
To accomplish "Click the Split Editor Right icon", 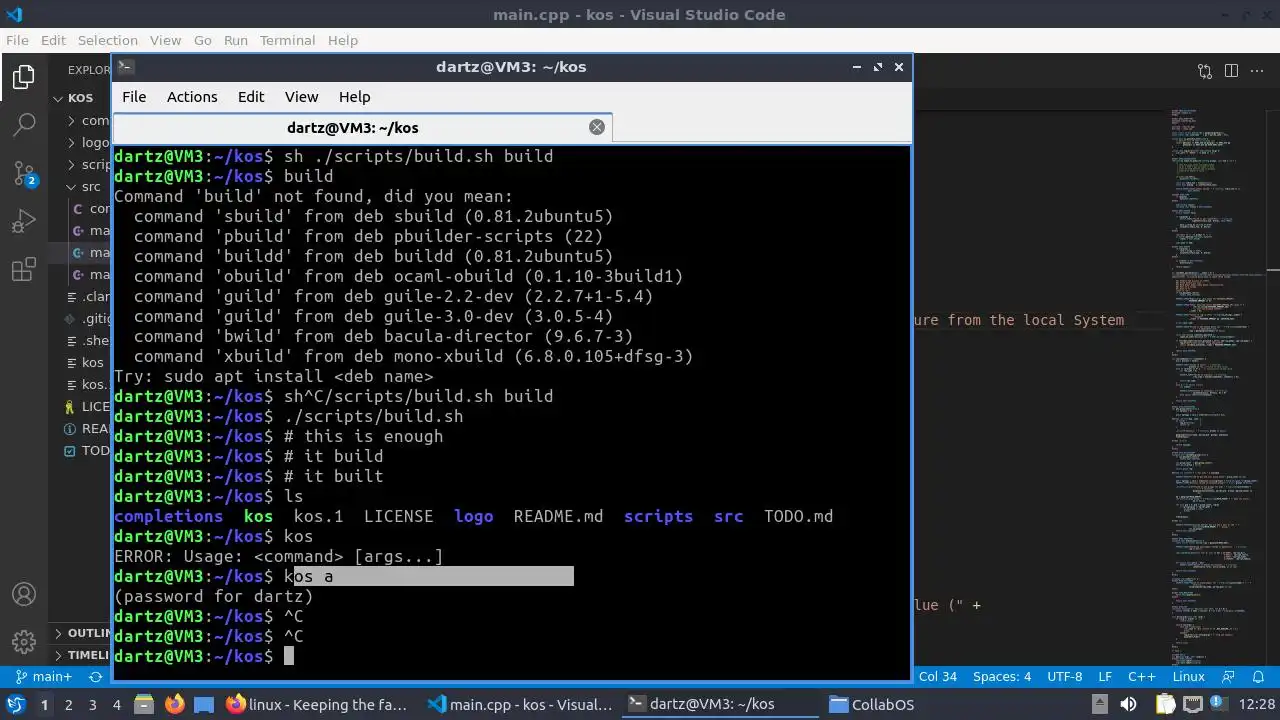I will point(1231,70).
